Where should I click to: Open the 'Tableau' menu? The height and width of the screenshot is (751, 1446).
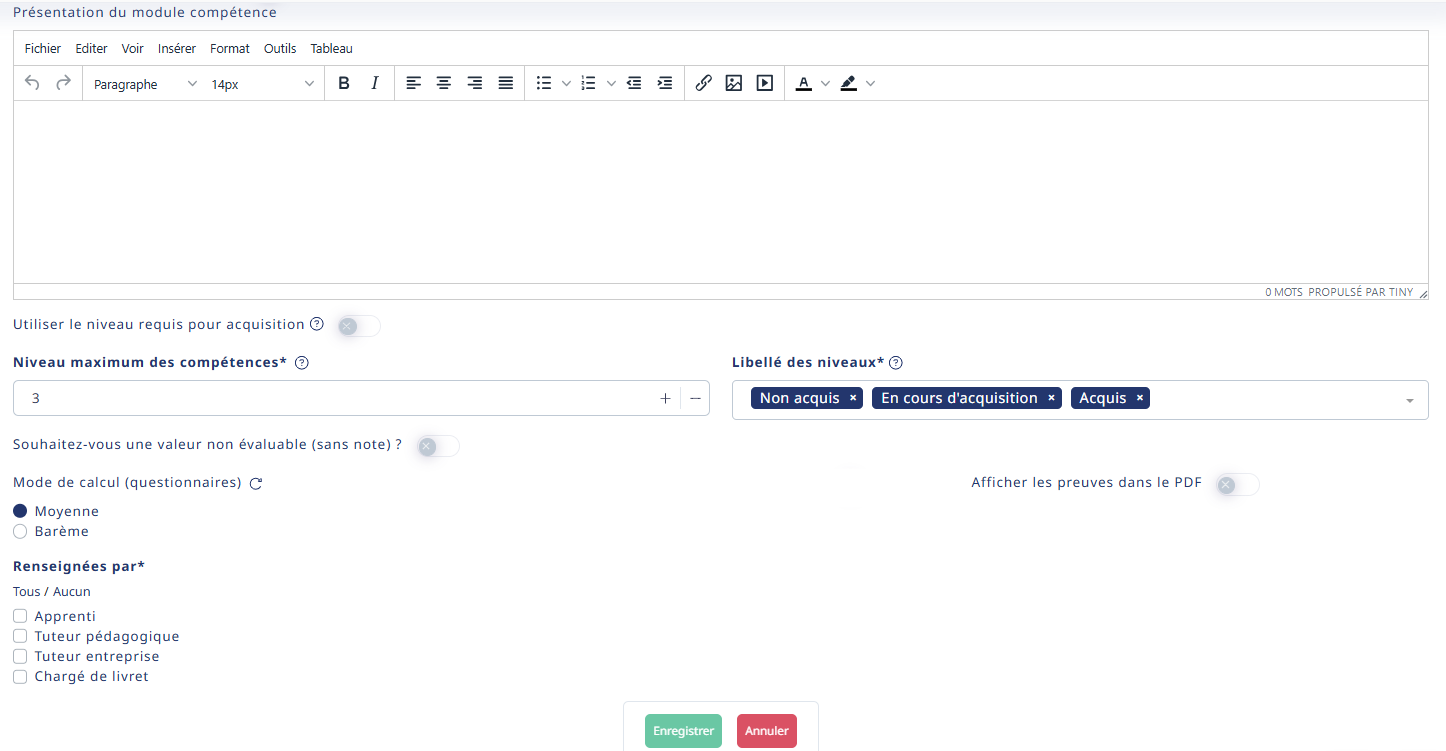pos(331,48)
